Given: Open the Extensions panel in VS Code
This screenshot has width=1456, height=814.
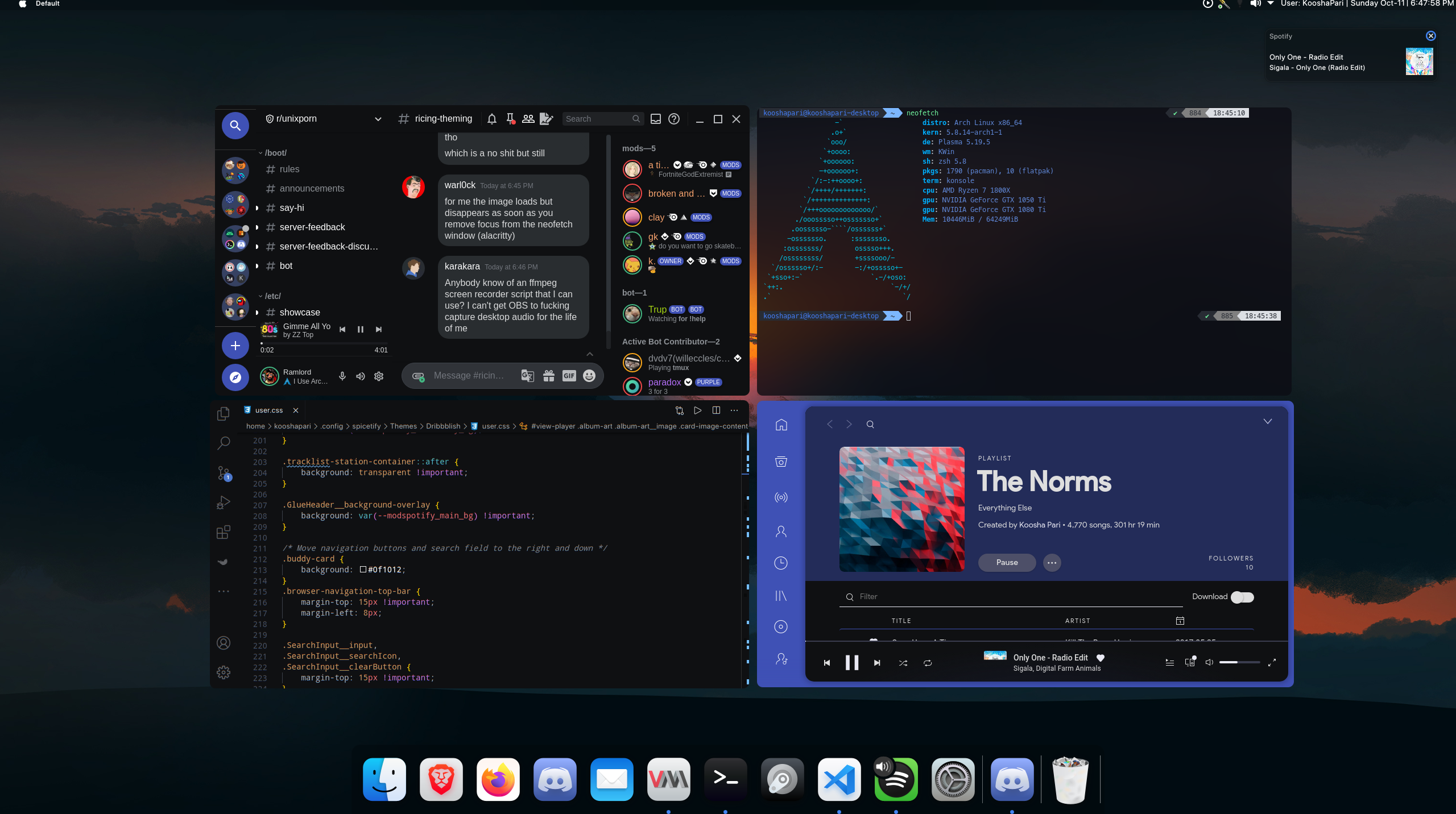Looking at the screenshot, I should click(223, 533).
